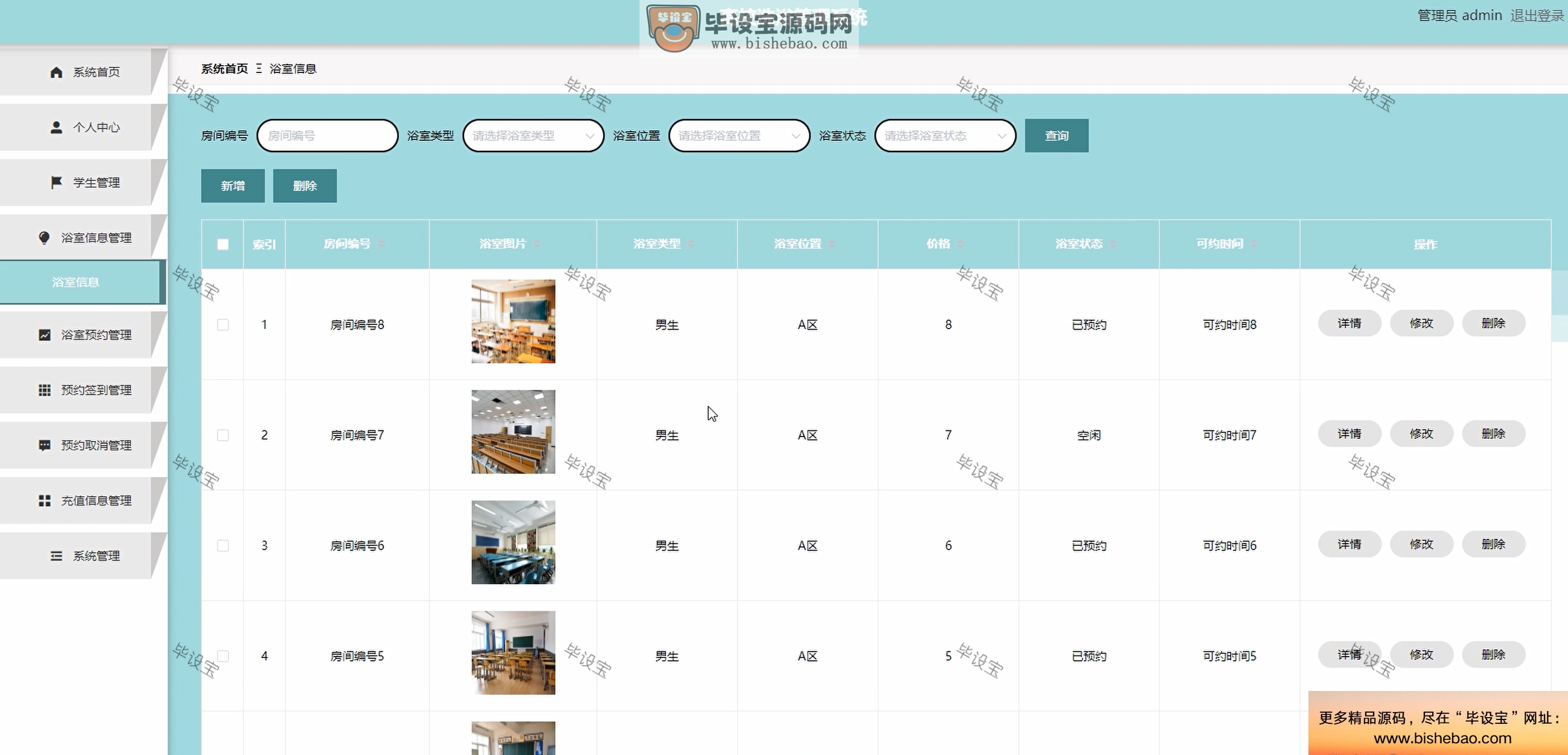
Task: Click 修改 for 房间编号8
Action: tap(1422, 323)
